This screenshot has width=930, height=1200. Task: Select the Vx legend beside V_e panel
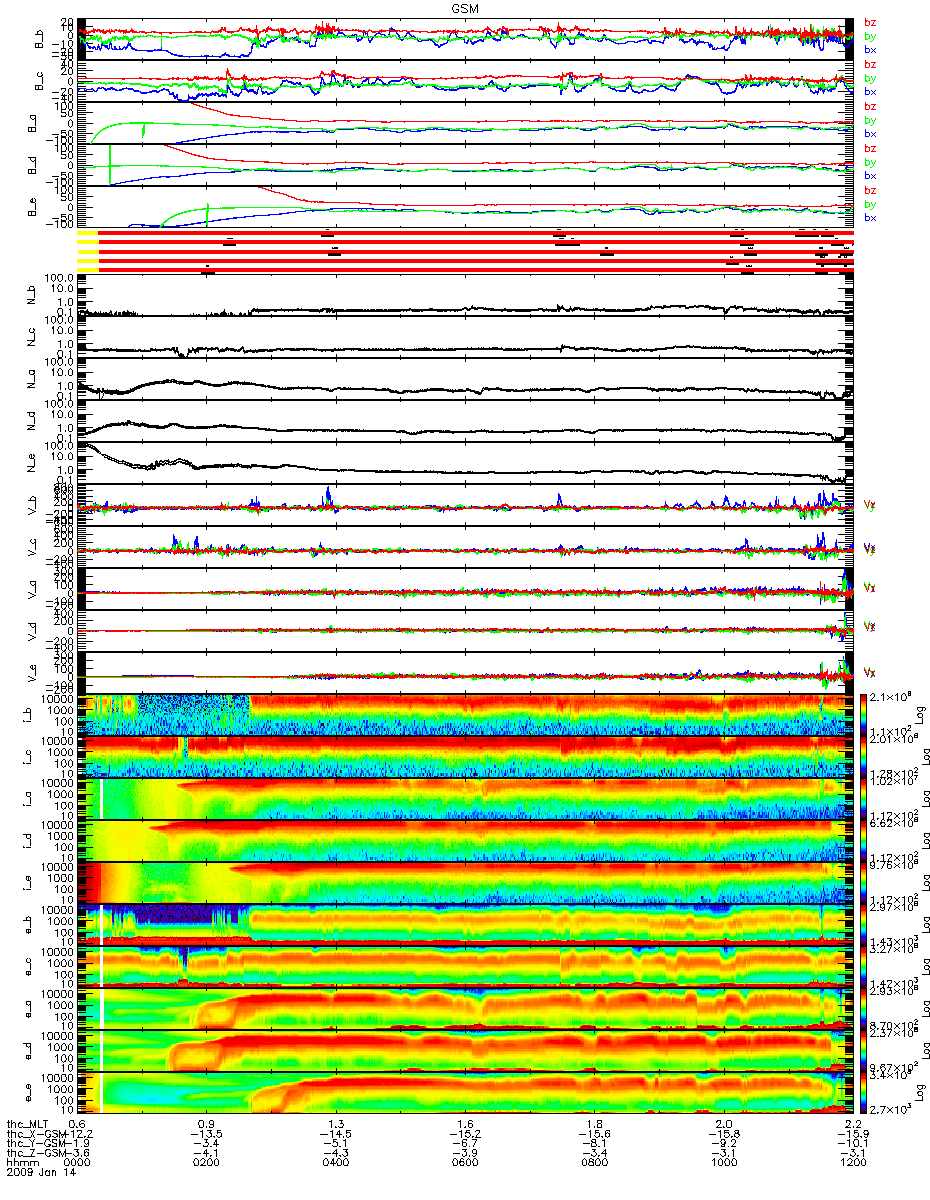pos(870,672)
